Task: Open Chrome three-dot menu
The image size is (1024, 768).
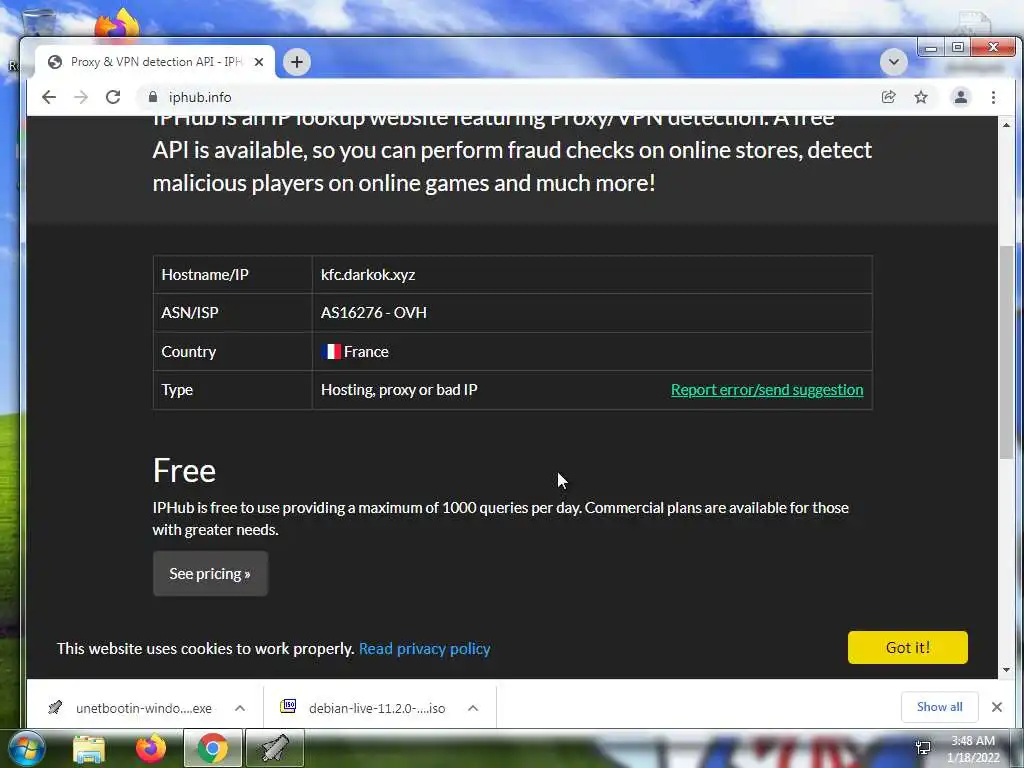Action: click(993, 97)
